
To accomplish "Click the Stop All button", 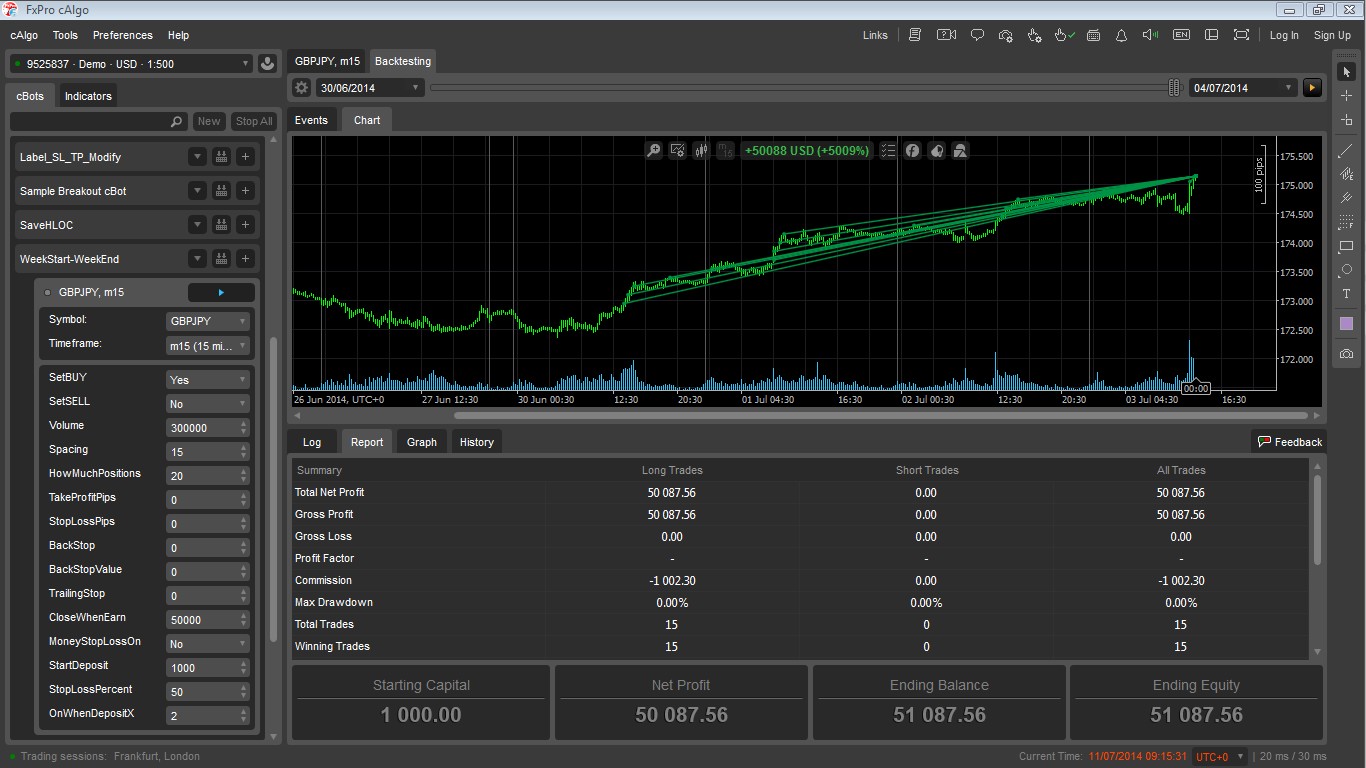I will (253, 121).
